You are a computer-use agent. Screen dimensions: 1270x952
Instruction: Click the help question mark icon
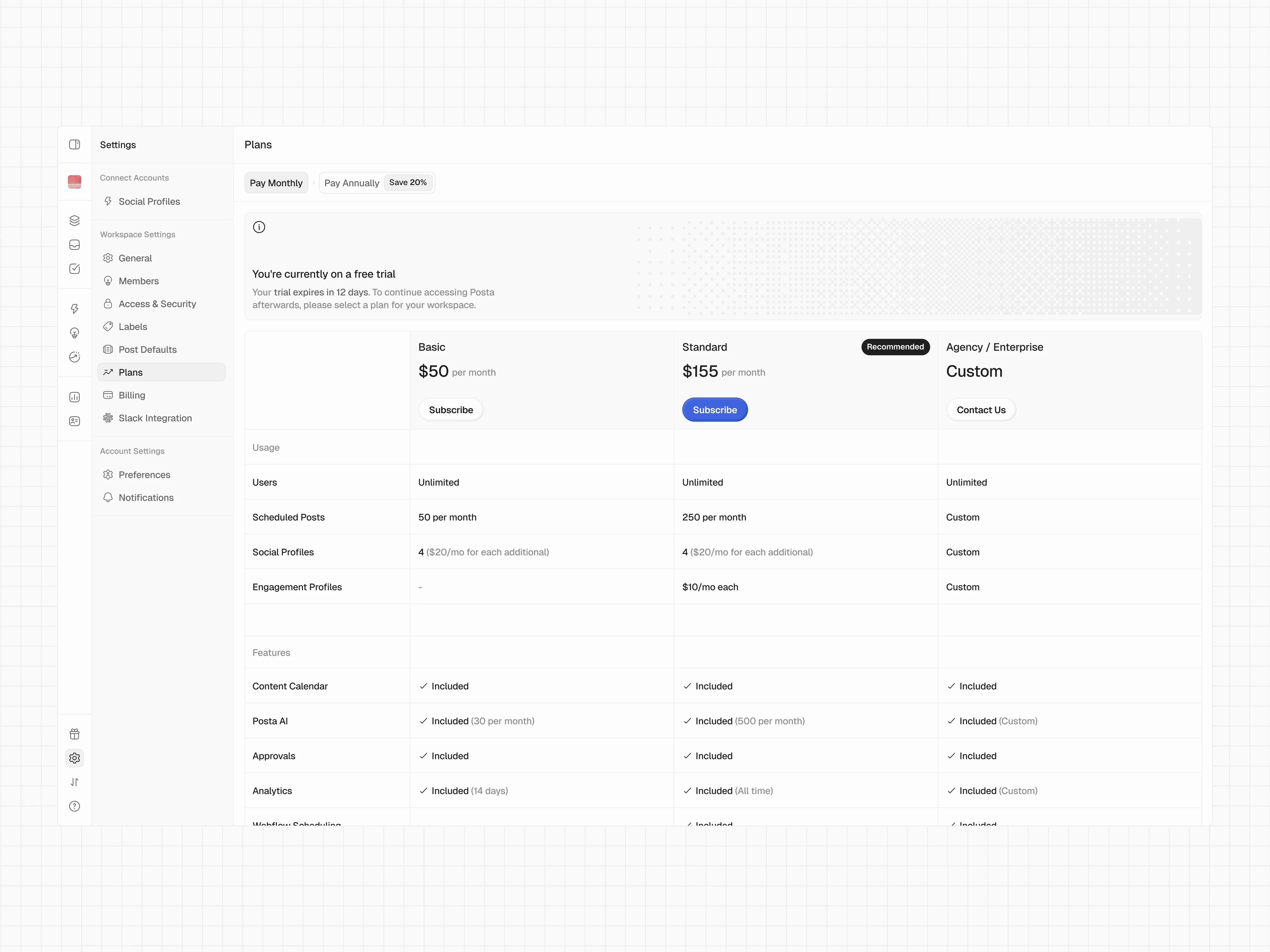click(x=75, y=806)
